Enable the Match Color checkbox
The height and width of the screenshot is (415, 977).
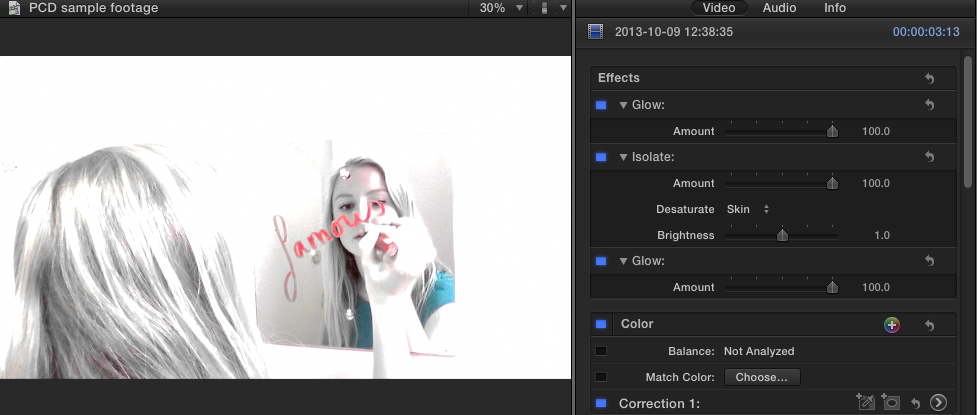(601, 377)
